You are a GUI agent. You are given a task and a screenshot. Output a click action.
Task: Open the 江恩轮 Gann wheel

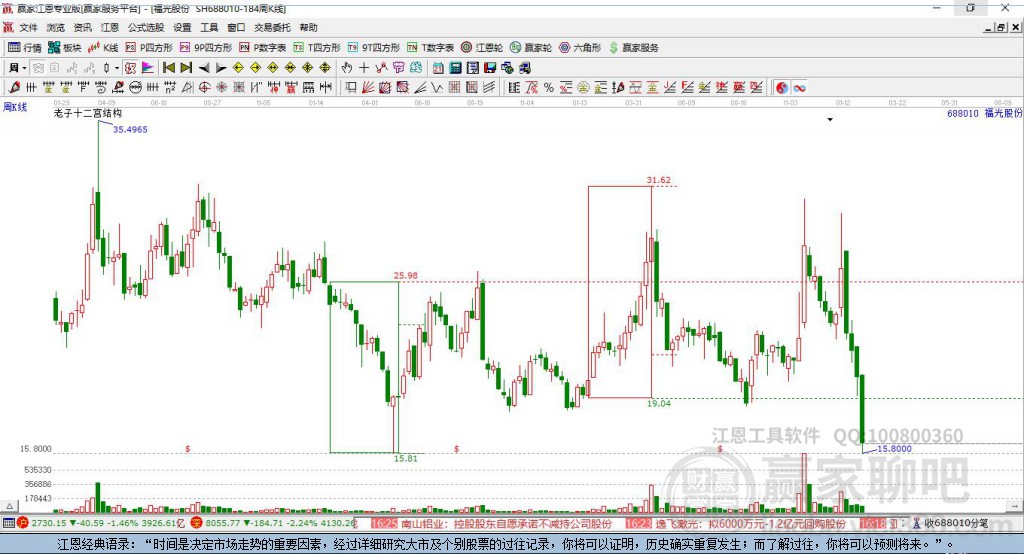[x=482, y=48]
